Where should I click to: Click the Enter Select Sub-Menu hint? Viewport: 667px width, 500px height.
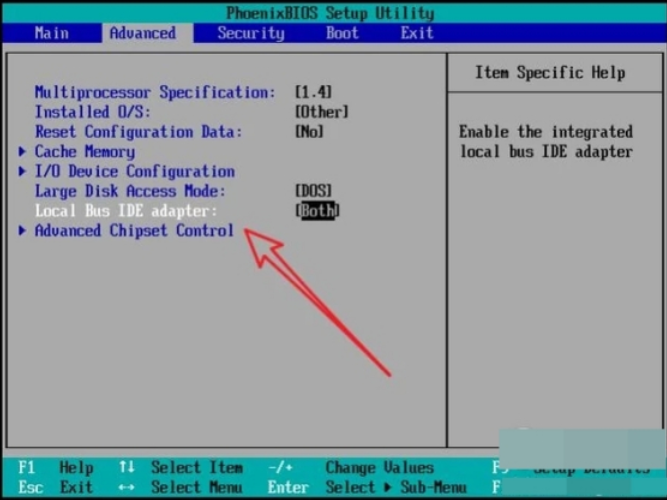pyautogui.click(x=357, y=487)
